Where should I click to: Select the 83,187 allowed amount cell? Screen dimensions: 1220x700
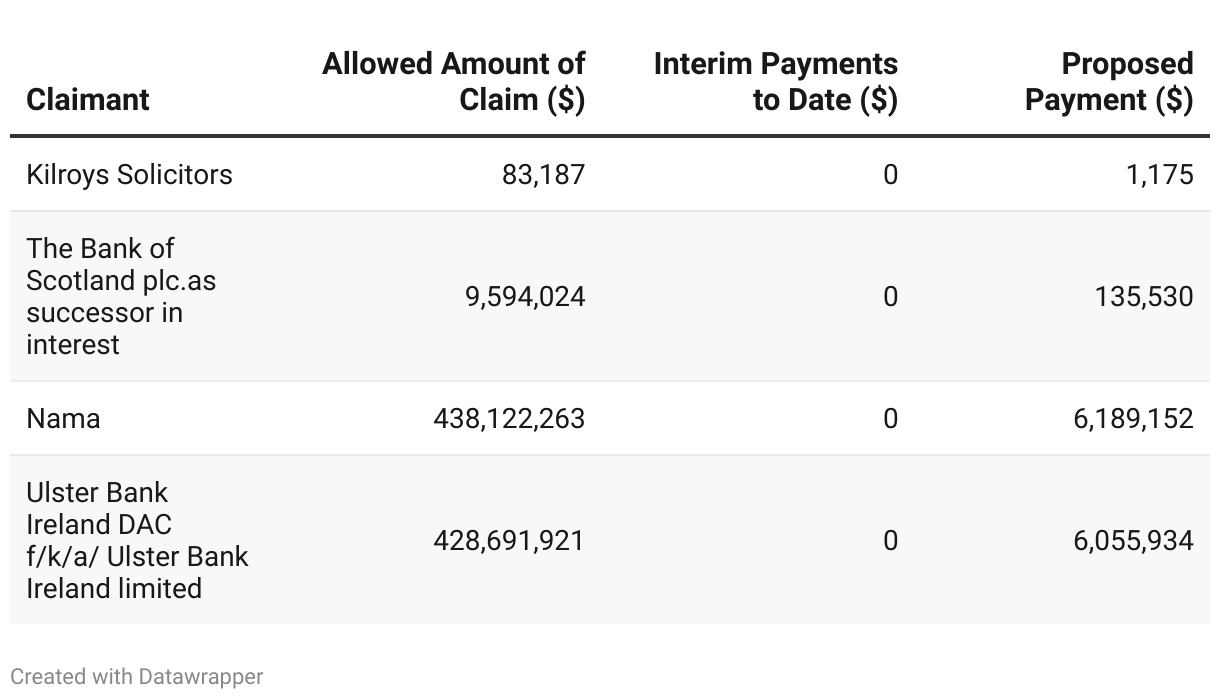(543, 174)
